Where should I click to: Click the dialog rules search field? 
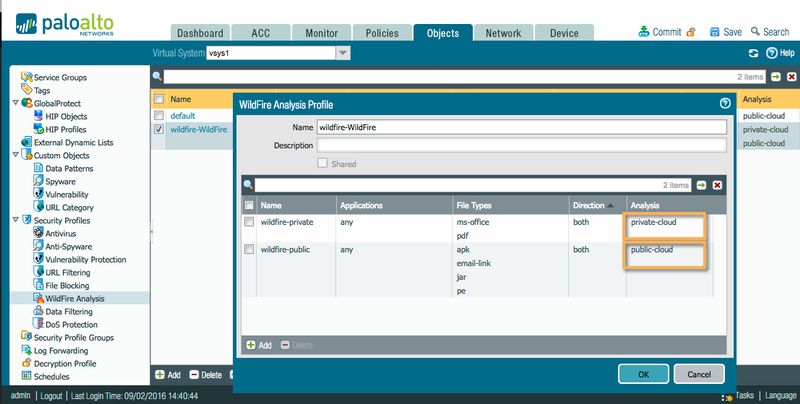click(472, 185)
